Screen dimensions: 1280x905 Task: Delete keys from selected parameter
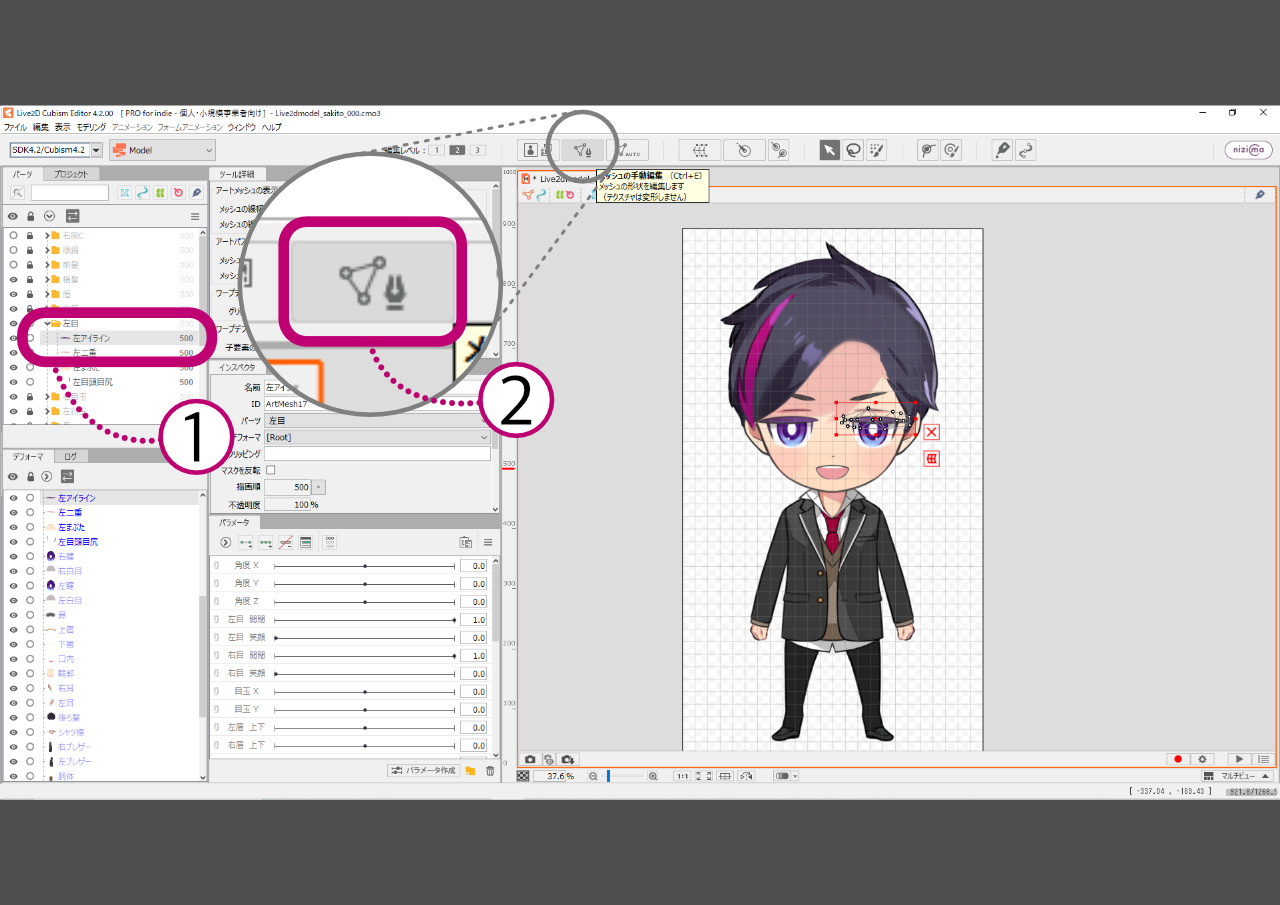tap(286, 542)
